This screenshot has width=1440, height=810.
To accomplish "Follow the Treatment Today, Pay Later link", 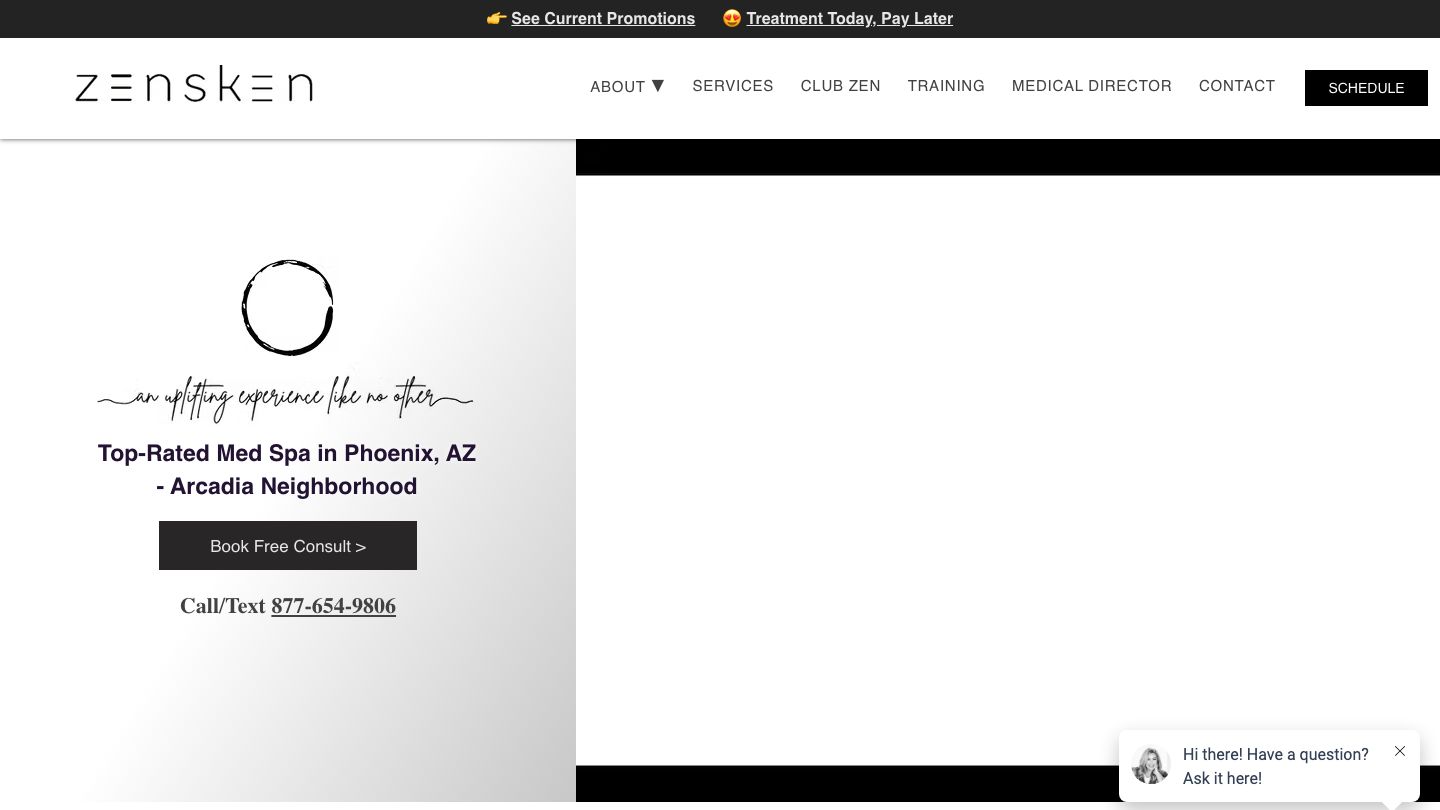I will 849,18.
